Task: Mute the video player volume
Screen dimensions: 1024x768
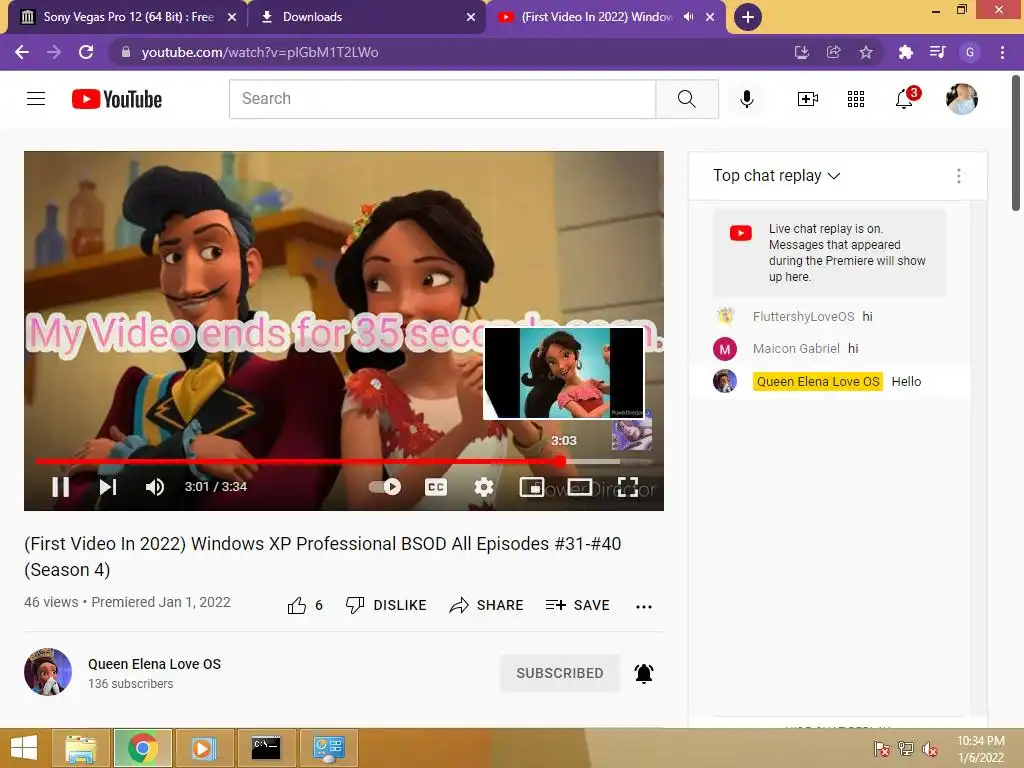Action: pos(155,487)
